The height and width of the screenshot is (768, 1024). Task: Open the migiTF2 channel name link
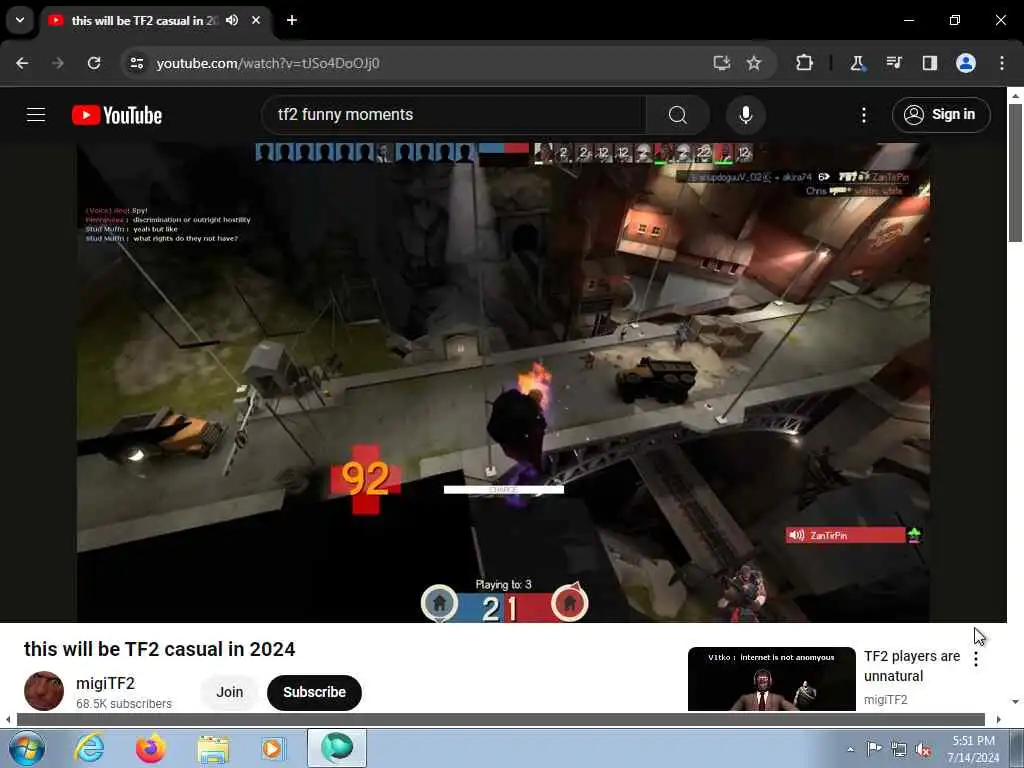105,683
